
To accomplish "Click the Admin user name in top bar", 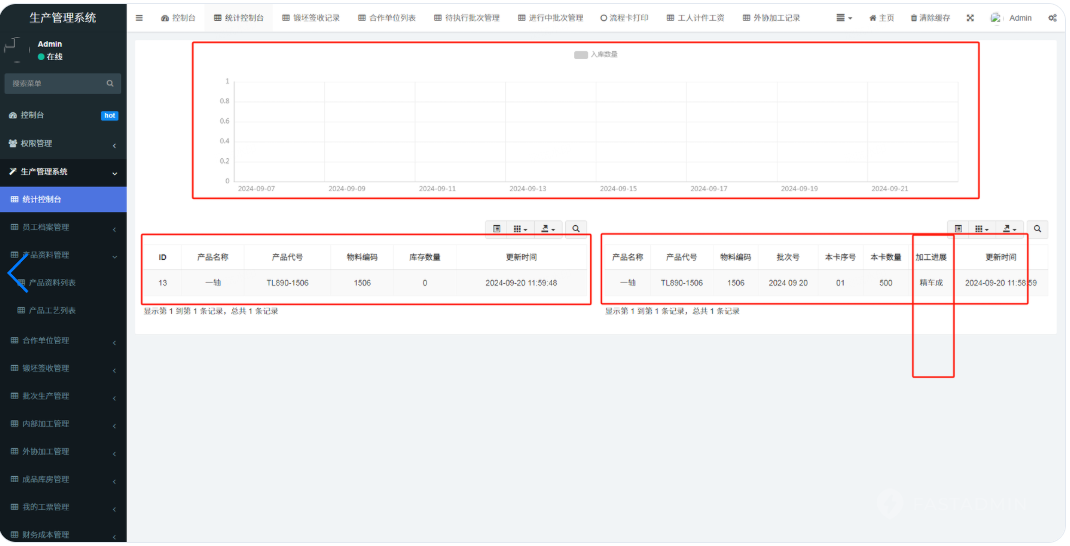I will tap(1019, 18).
